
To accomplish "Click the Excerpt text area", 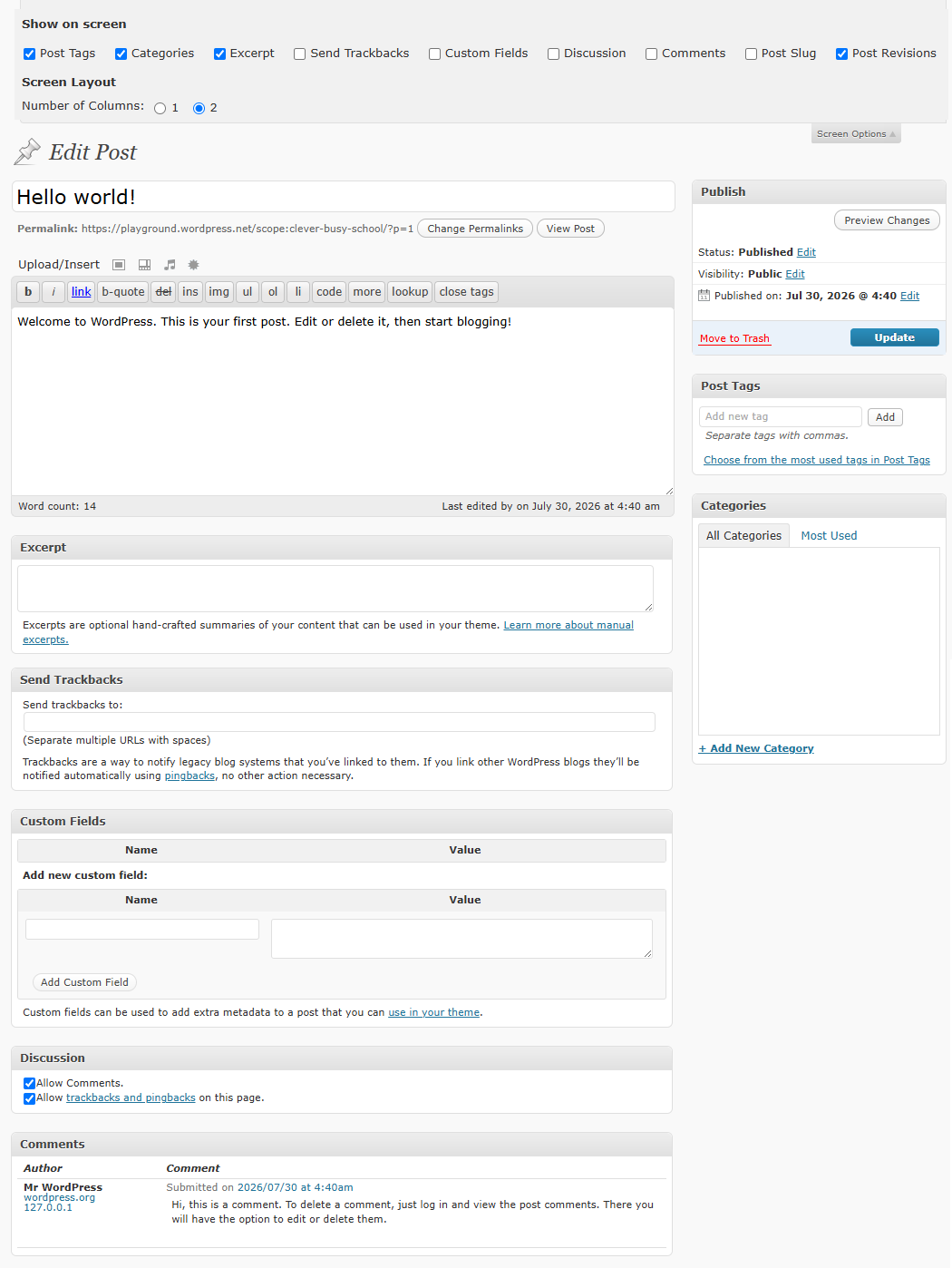I will 335,589.
